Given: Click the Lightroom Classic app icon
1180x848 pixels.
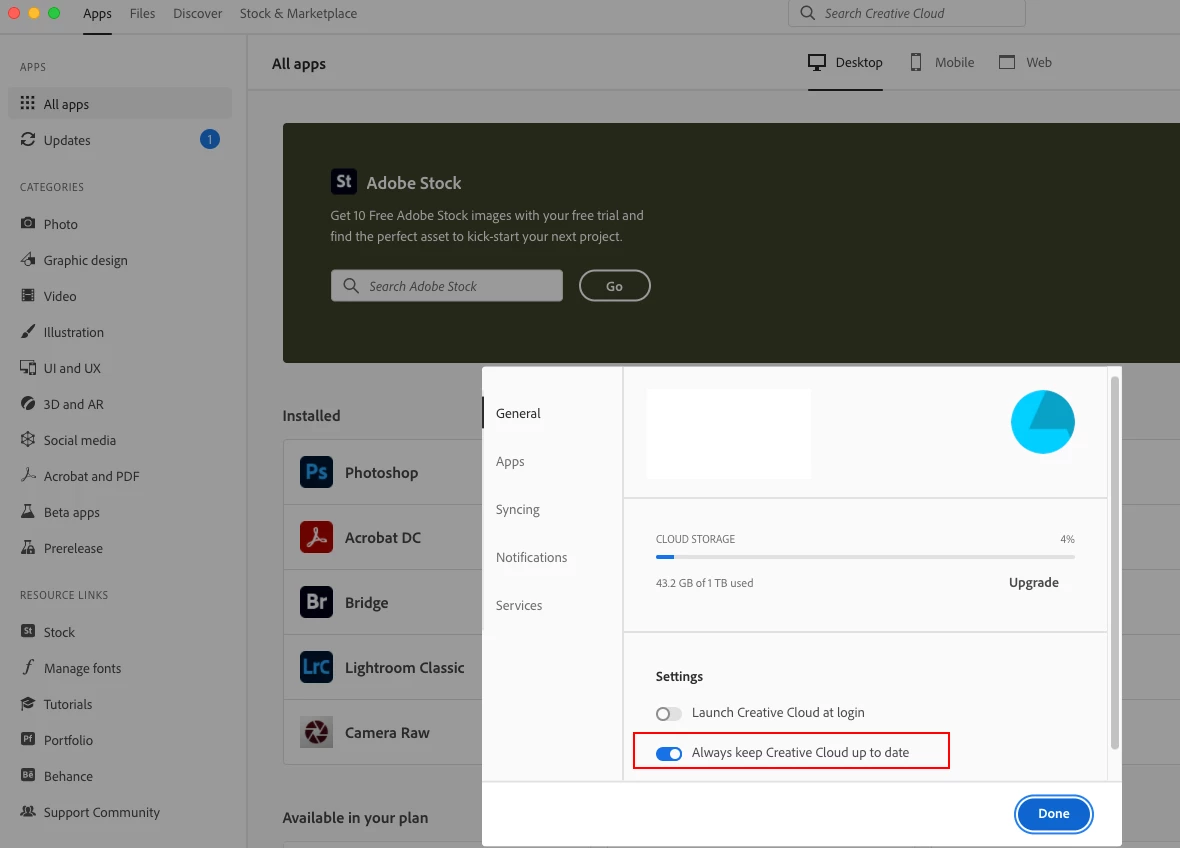Looking at the screenshot, I should [316, 667].
